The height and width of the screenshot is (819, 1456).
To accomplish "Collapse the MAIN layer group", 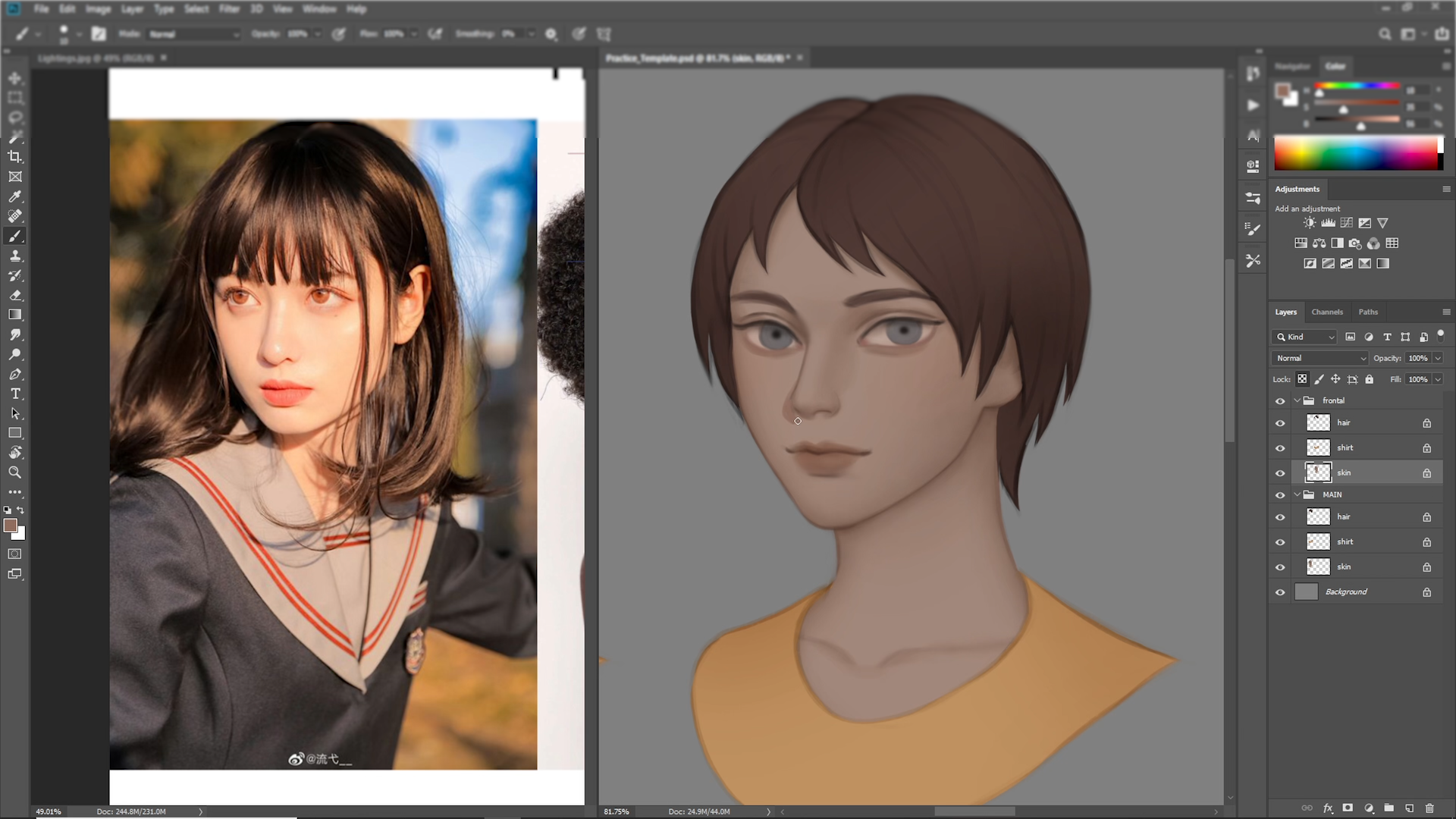I will tap(1298, 494).
